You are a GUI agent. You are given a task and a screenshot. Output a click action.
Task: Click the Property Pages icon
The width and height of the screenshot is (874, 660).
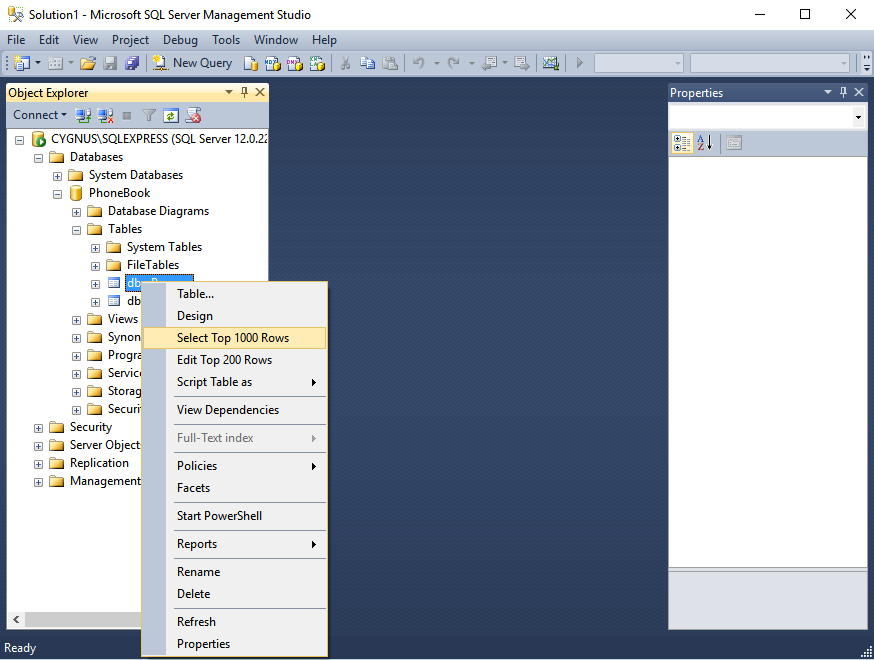(734, 143)
